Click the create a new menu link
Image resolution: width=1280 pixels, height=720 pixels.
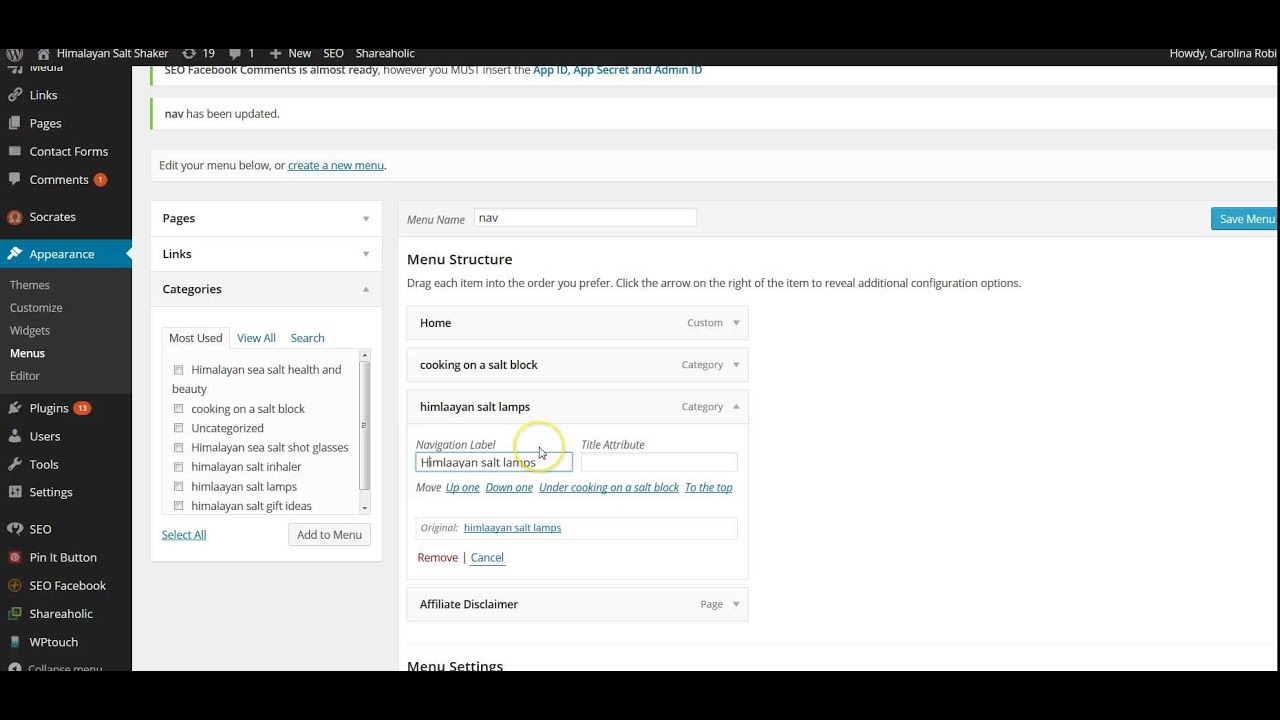tap(336, 165)
